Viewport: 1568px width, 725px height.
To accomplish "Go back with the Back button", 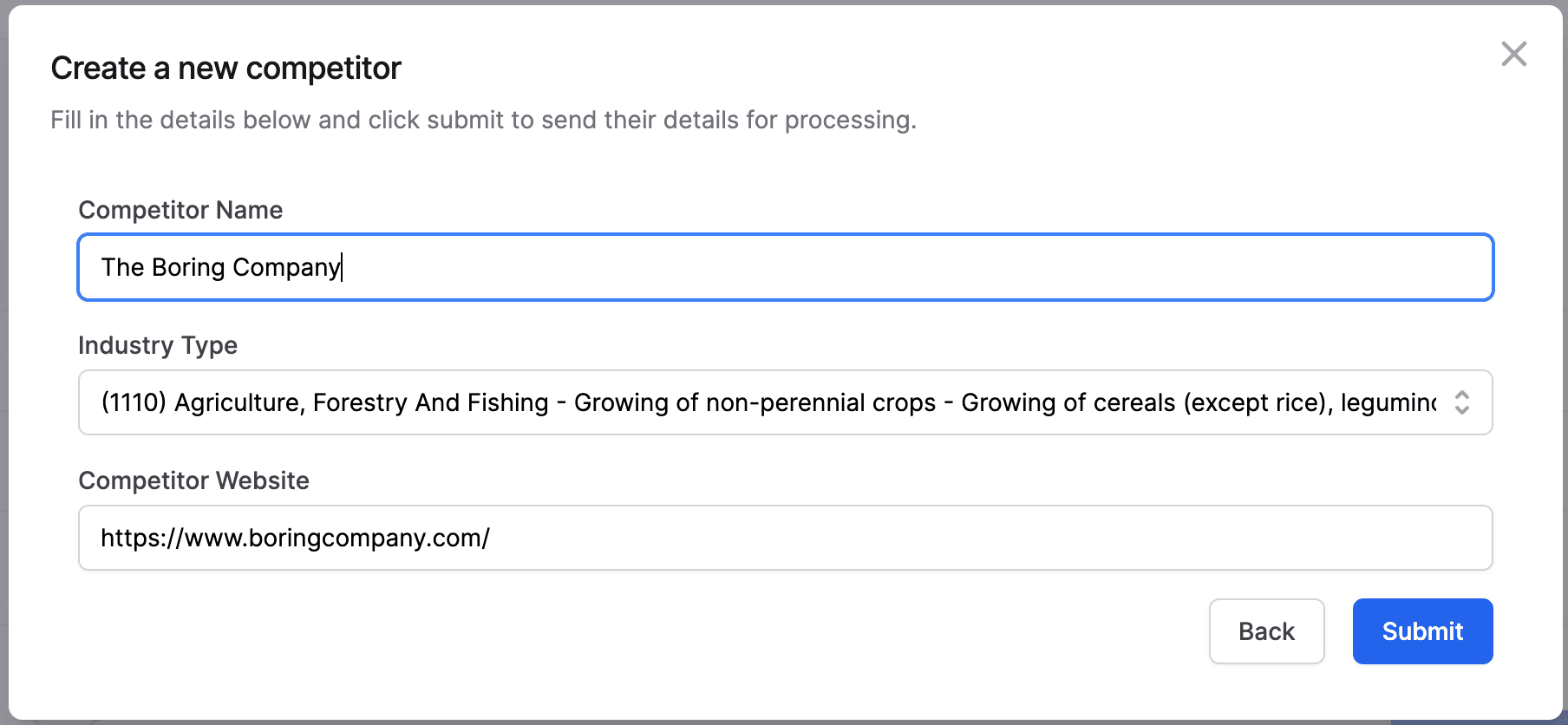I will (1266, 631).
